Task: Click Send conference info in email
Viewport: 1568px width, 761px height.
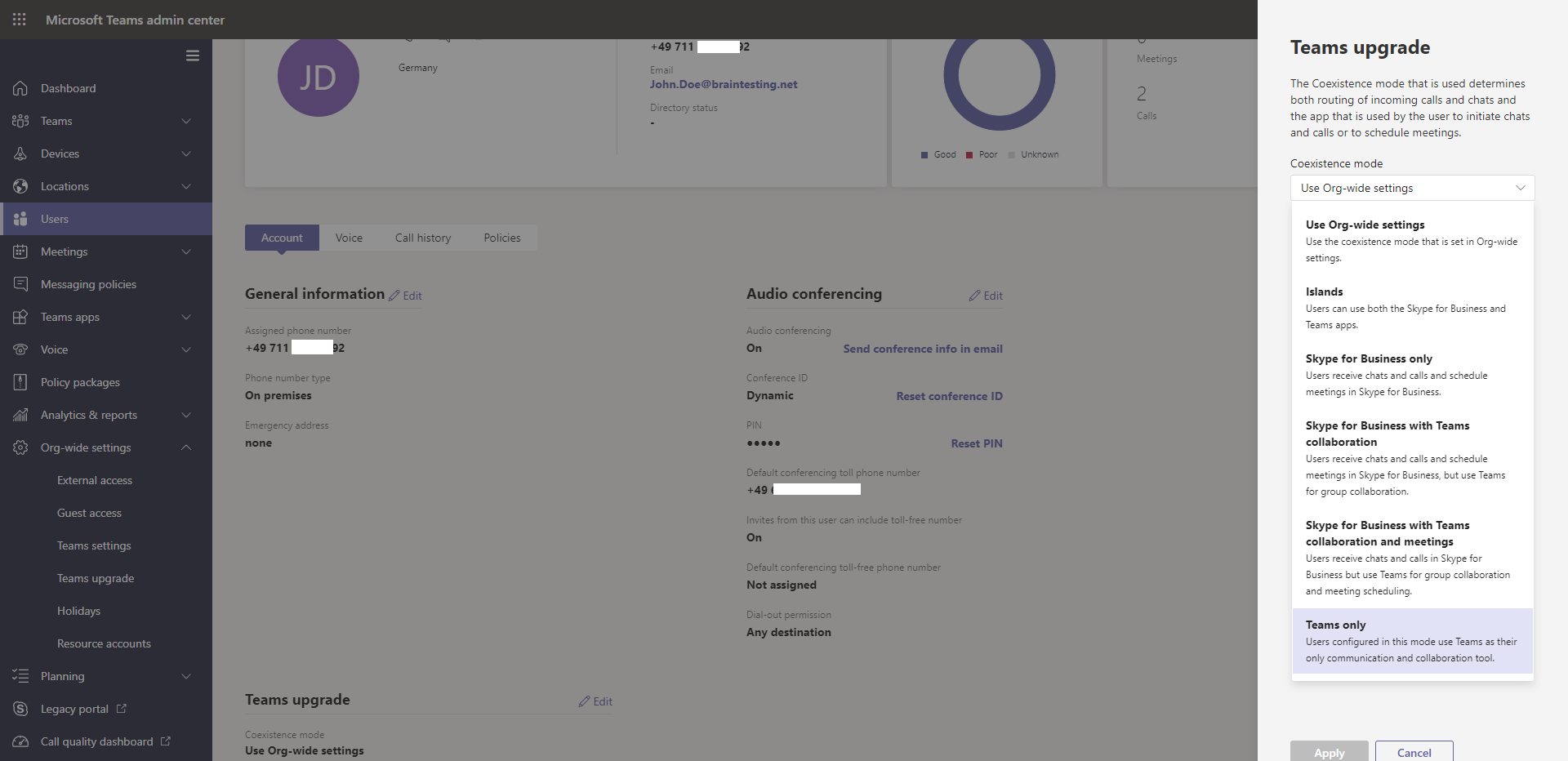Action: click(923, 349)
